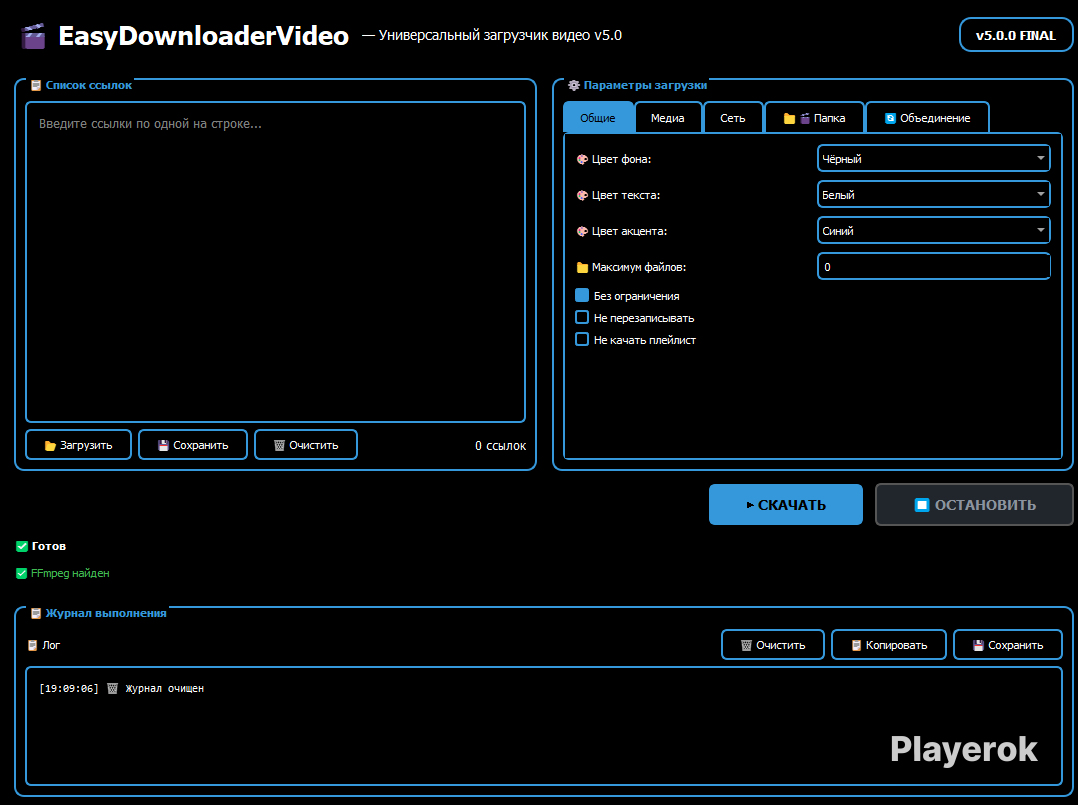Click the palette icon next to Цвет фона
Image resolution: width=1078 pixels, height=805 pixels.
click(582, 159)
